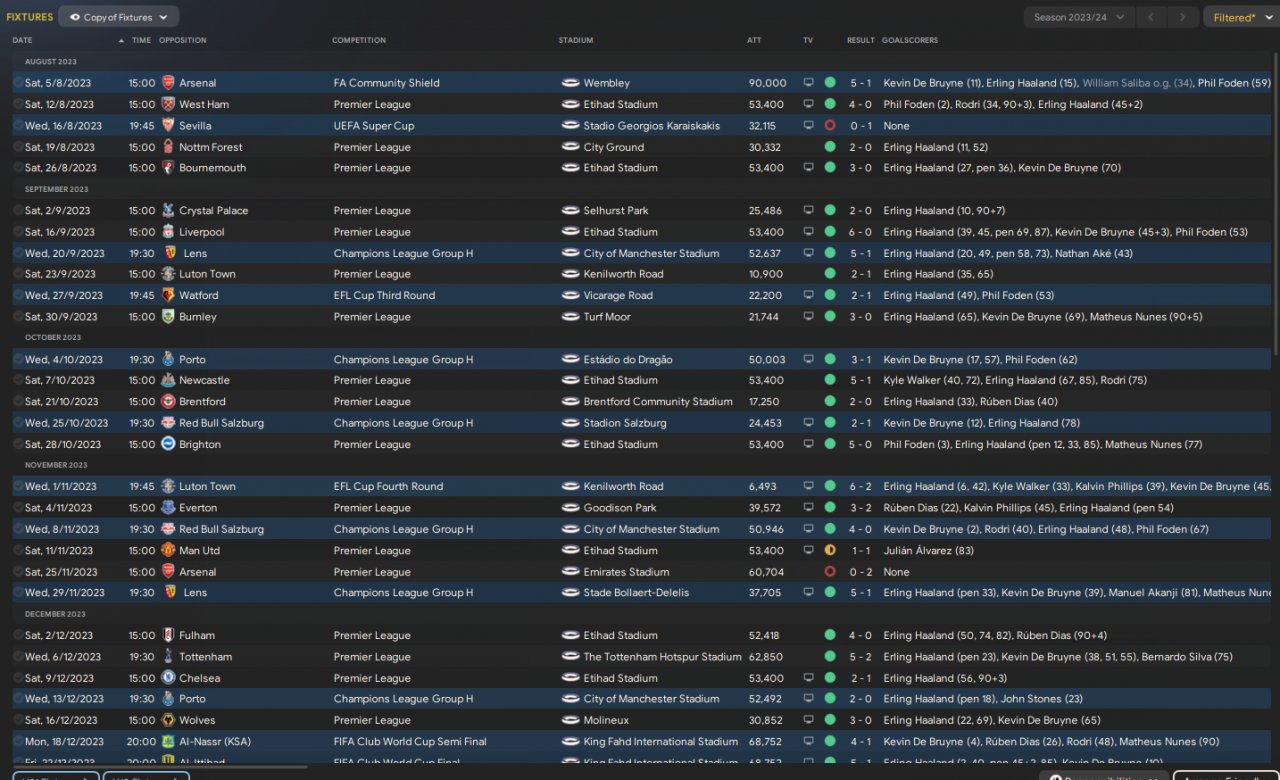Click the Sevilla club crest
The width and height of the screenshot is (1280, 780).
[x=168, y=126]
